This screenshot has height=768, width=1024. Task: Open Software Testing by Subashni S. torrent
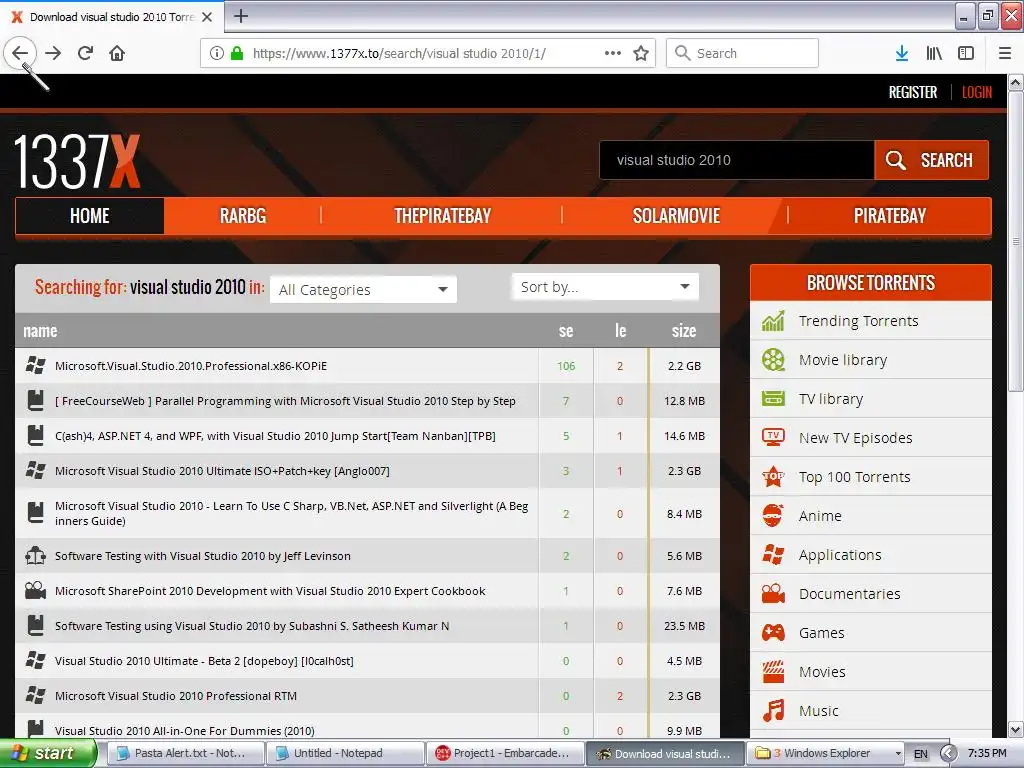[x=252, y=626]
